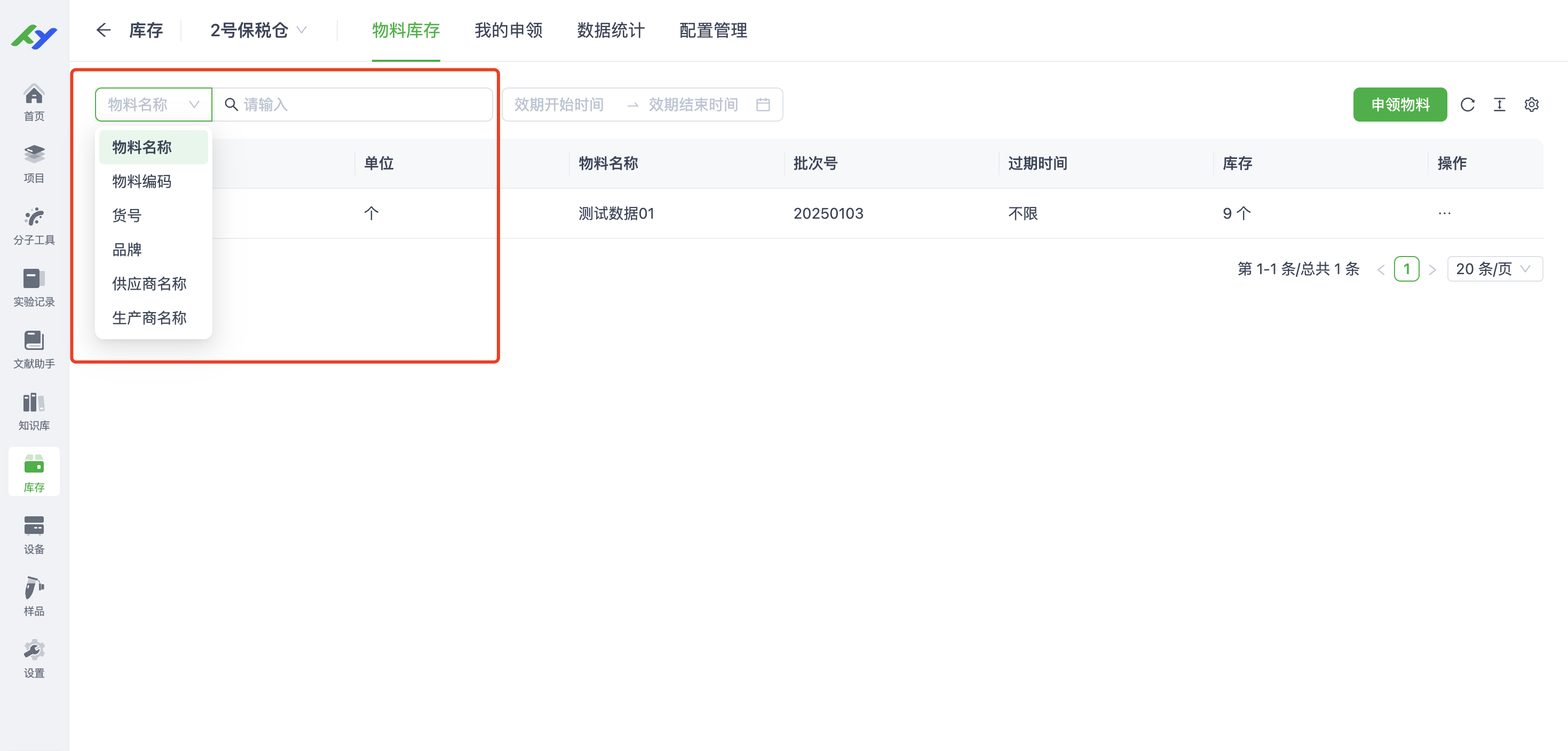1568x751 pixels.
Task: Change page size via 20 条/页 dropdown
Action: 1494,268
